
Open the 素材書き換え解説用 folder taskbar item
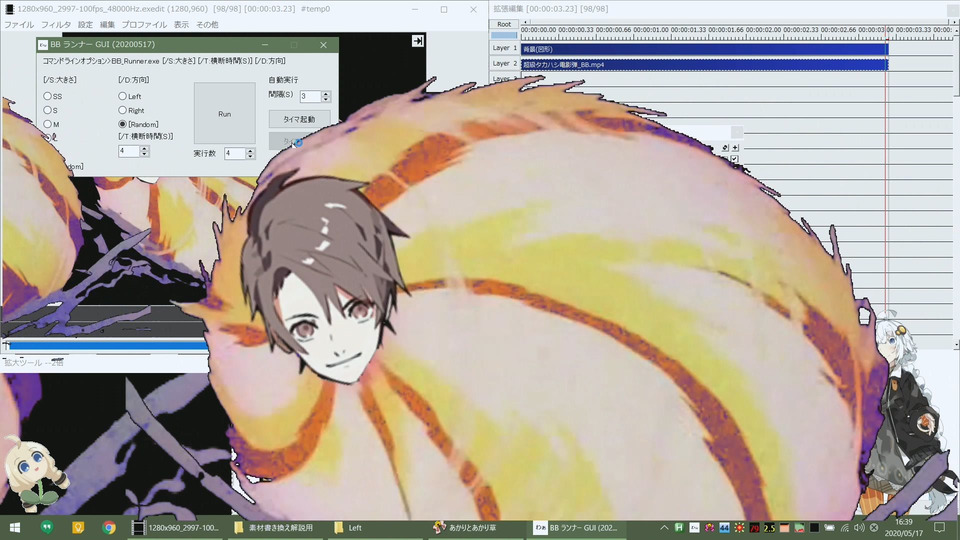click(274, 527)
